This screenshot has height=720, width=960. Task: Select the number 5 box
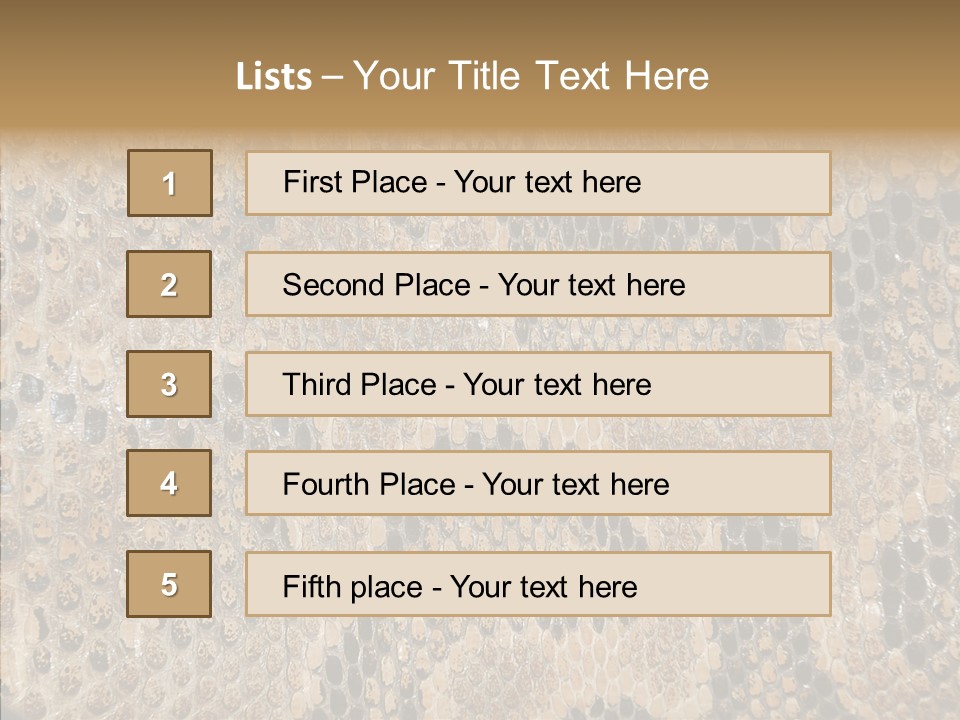(x=169, y=584)
